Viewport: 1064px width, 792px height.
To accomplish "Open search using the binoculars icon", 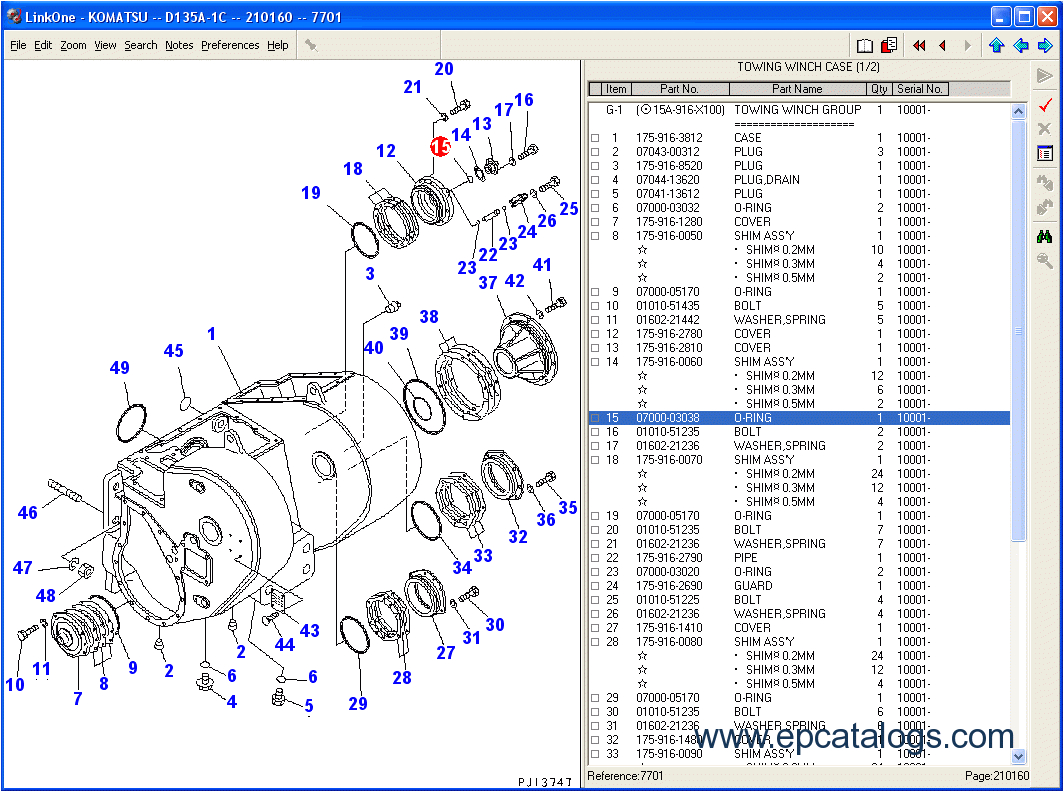I will pos(1044,236).
